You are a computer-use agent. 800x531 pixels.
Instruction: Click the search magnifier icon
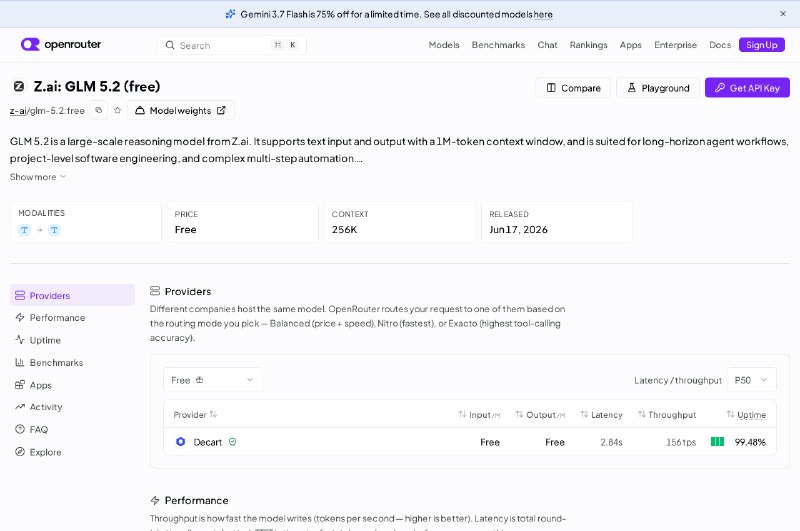(x=170, y=45)
